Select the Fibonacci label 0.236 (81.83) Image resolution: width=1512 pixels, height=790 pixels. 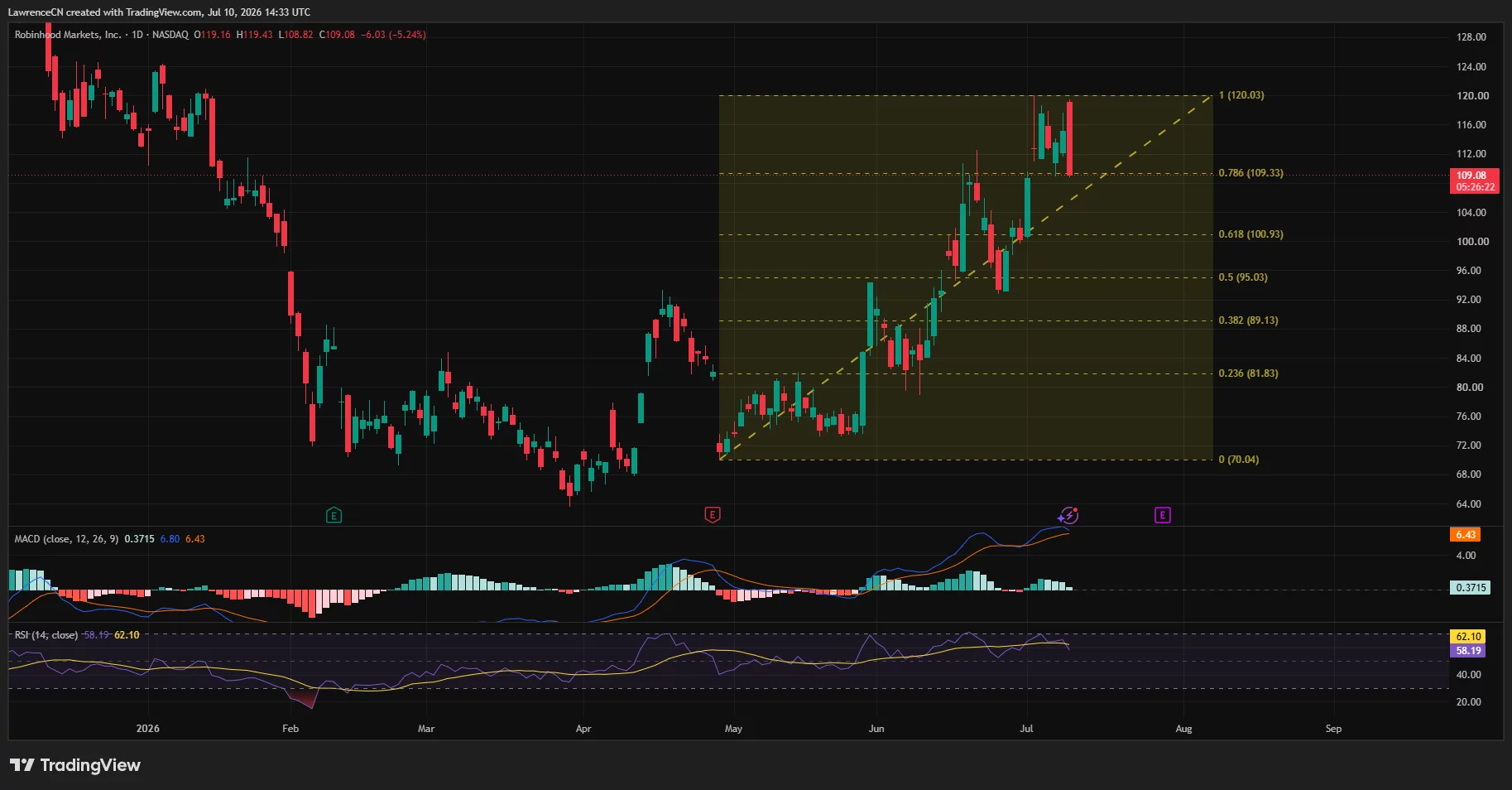coord(1248,373)
